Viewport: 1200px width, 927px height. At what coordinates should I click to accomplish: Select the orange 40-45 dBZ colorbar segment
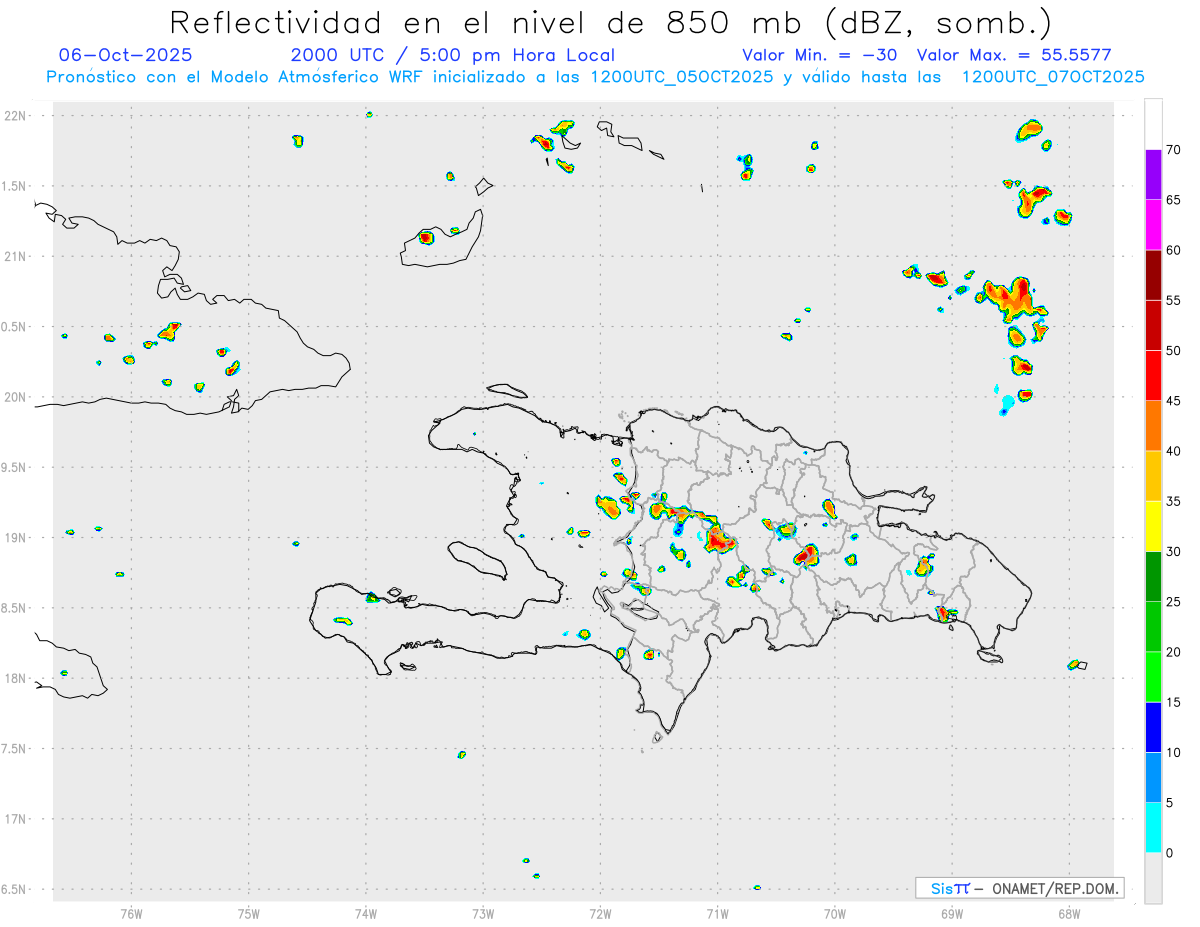pos(1153,426)
